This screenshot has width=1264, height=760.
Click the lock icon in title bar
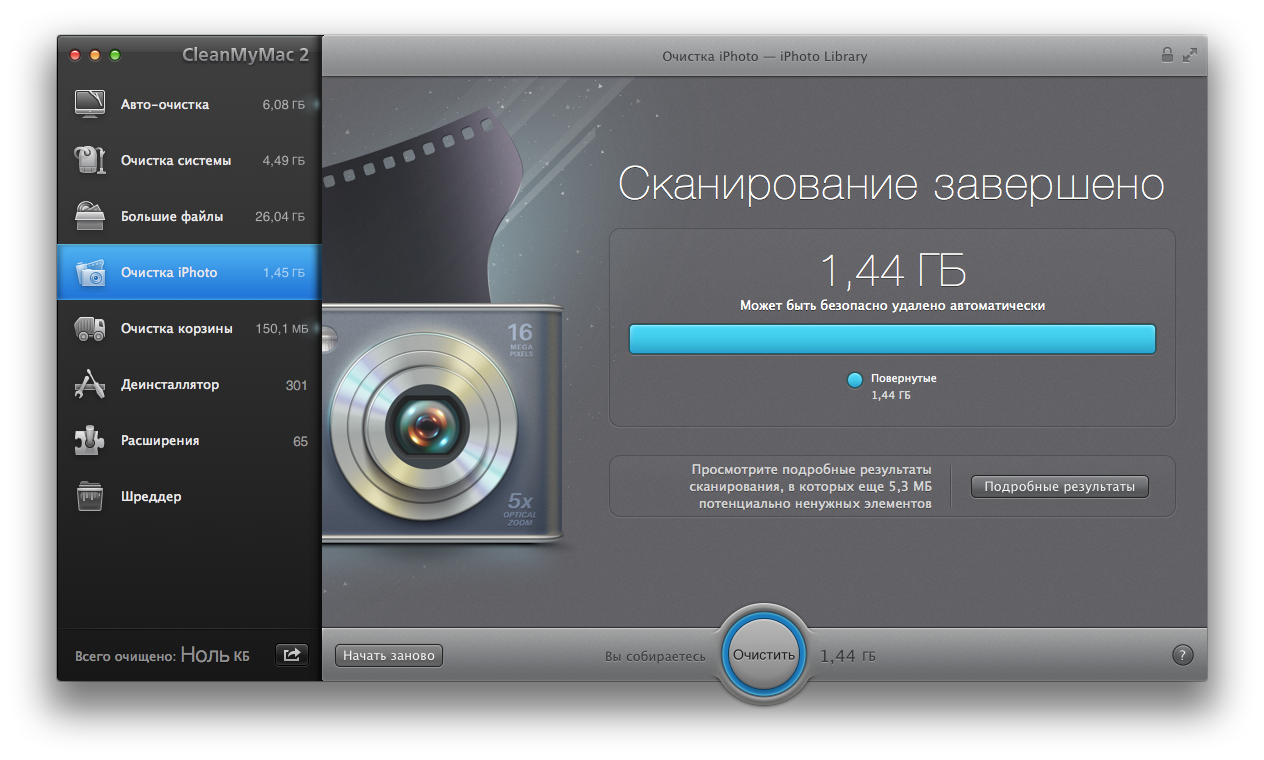coord(1167,55)
